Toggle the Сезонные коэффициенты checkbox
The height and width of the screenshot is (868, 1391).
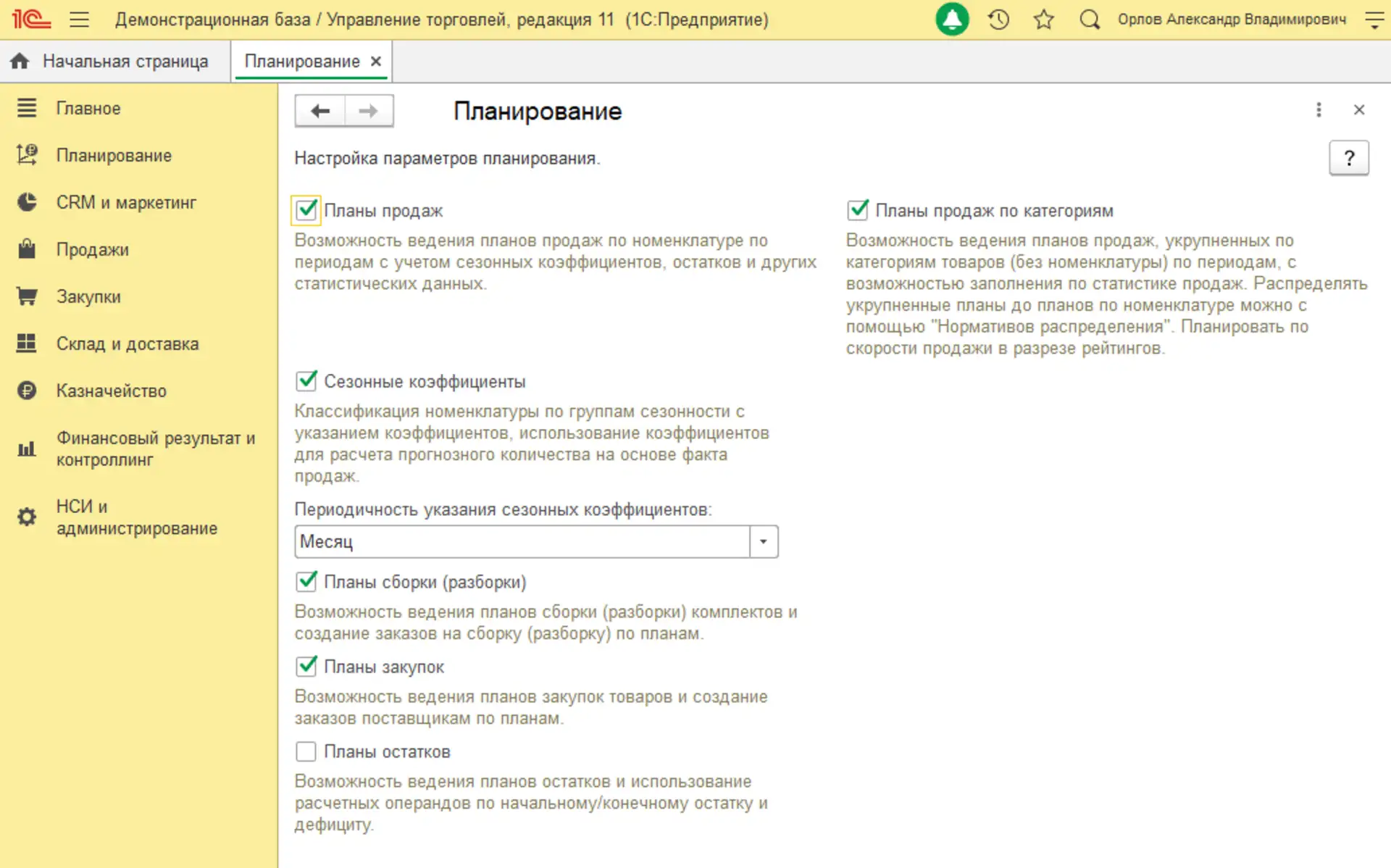306,381
